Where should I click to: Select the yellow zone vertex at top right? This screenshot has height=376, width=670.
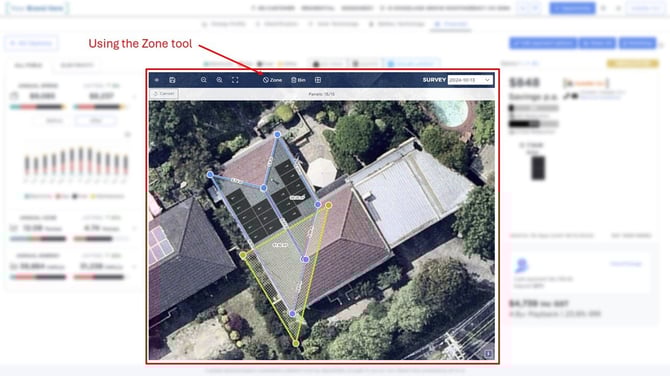329,206
